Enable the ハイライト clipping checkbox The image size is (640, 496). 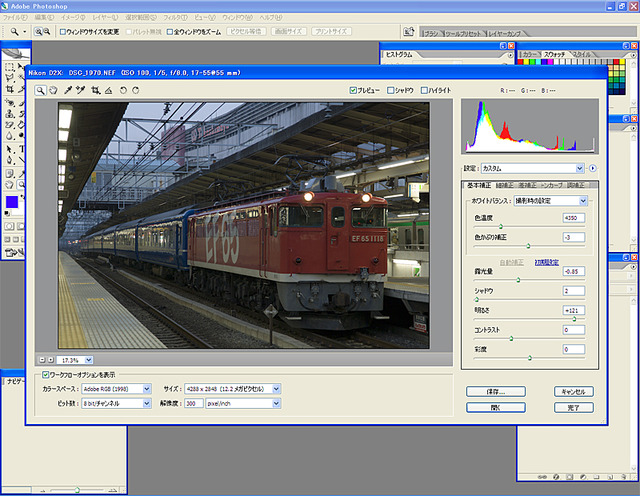coord(424,90)
